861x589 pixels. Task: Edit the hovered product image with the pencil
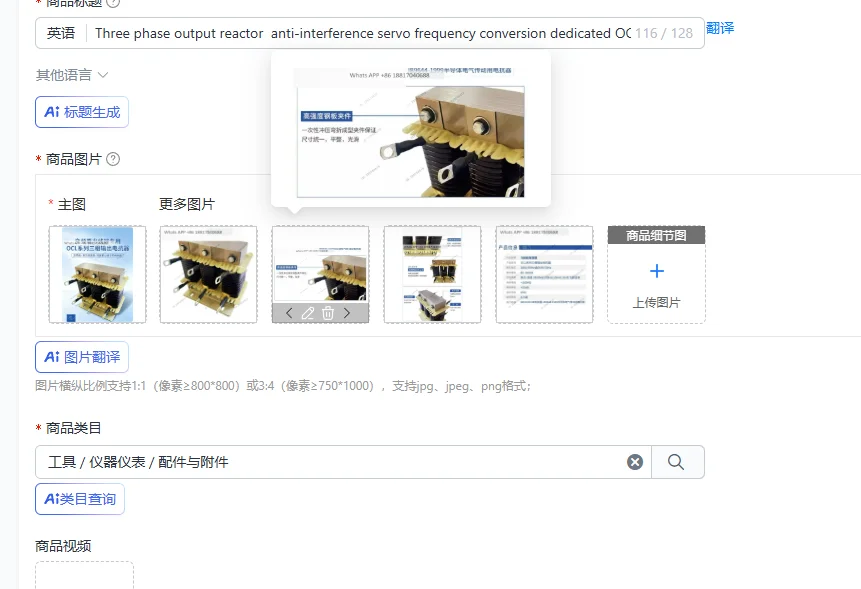pyautogui.click(x=308, y=313)
